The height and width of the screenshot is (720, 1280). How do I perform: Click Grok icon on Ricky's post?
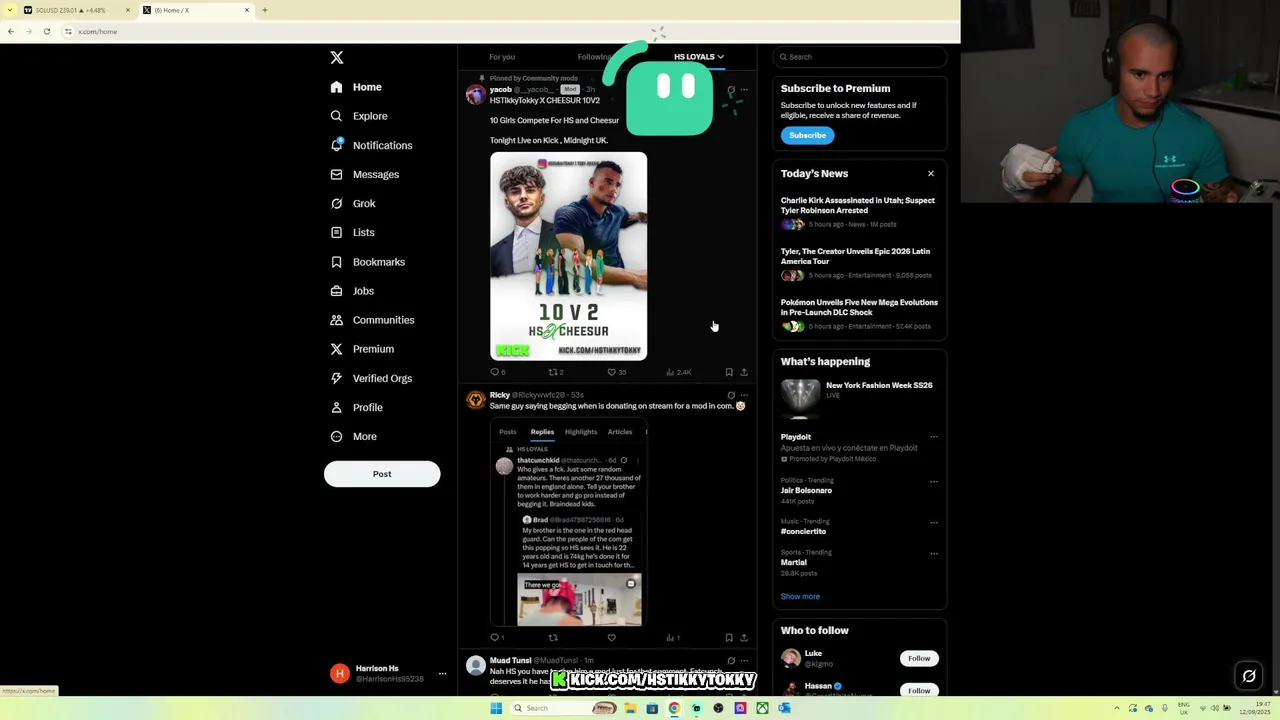pyautogui.click(x=731, y=395)
